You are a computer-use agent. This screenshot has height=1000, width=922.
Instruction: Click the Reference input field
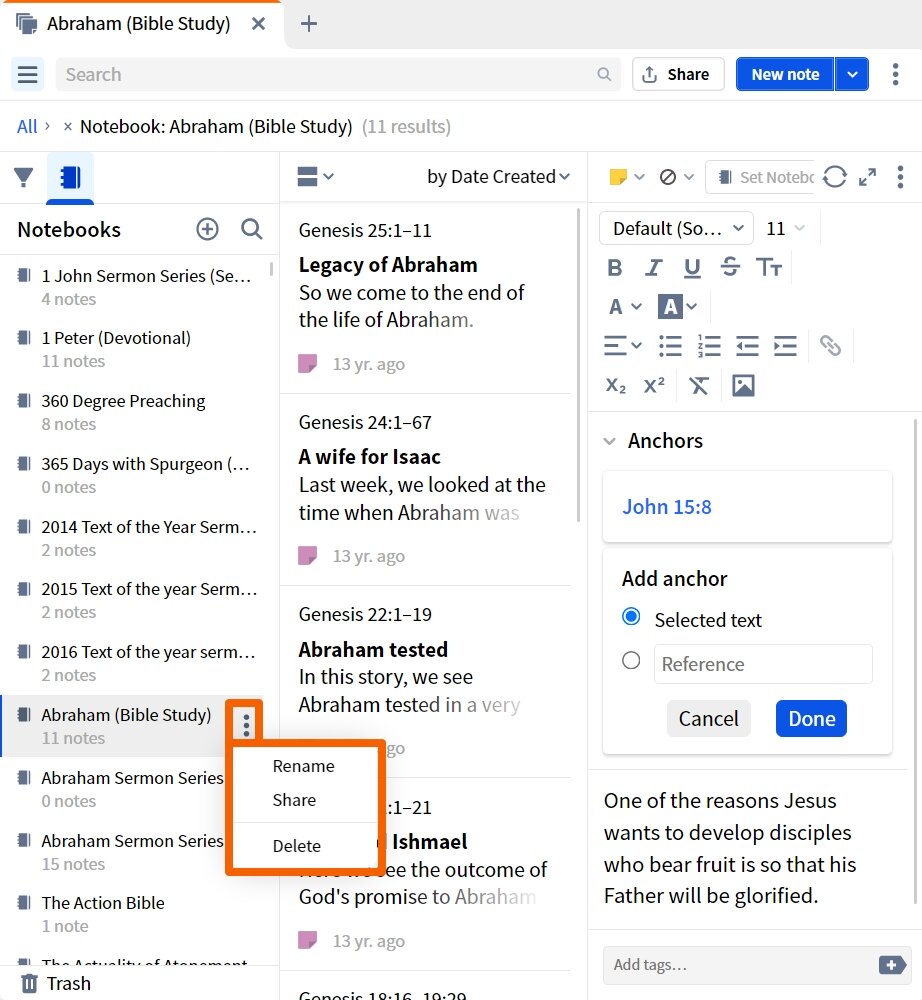[763, 664]
